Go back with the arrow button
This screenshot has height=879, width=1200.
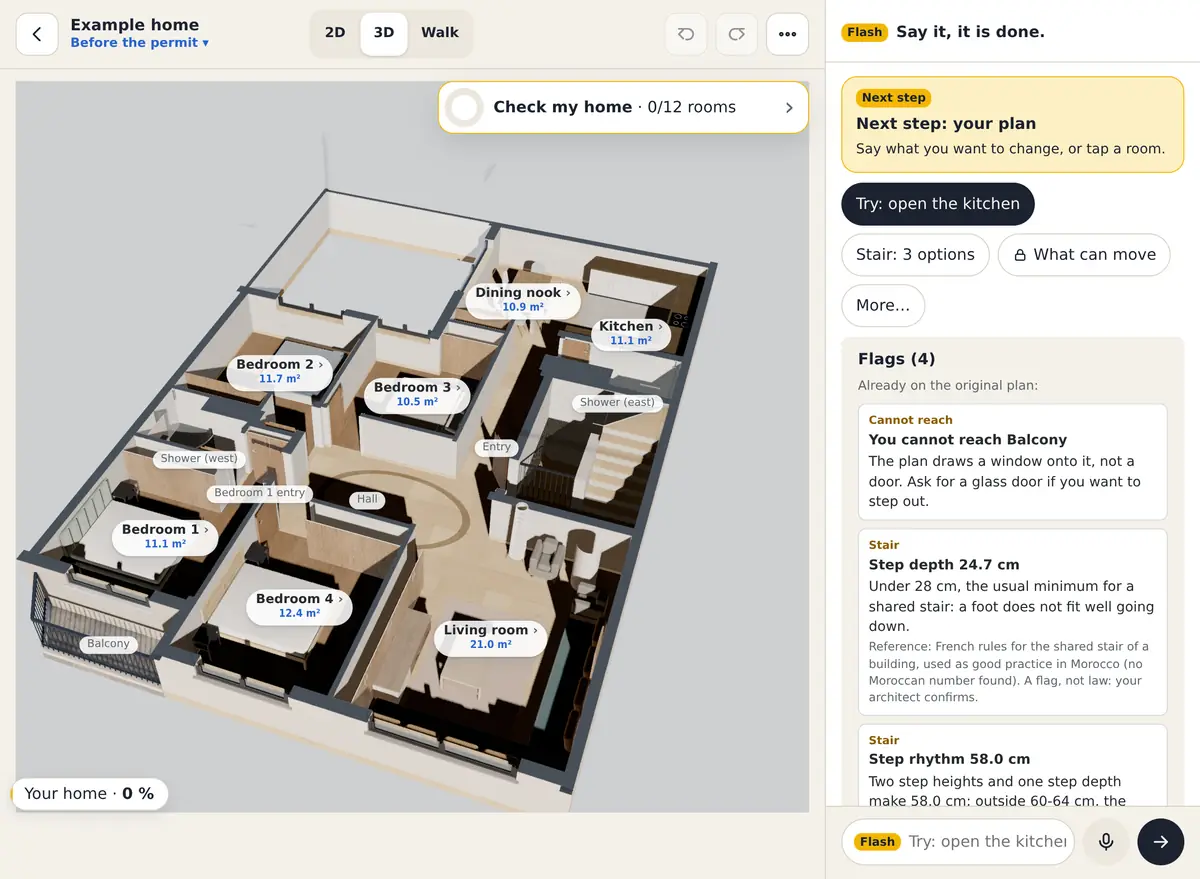37,34
